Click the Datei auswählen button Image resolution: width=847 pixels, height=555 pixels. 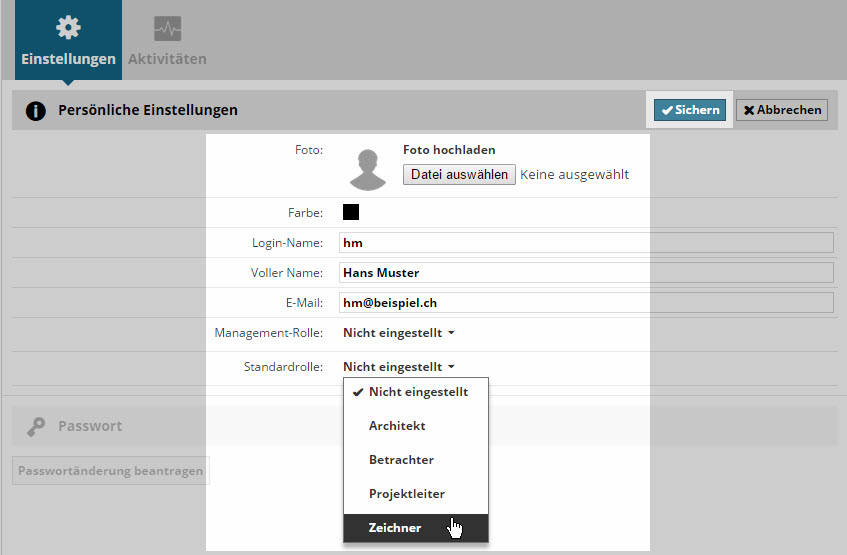[x=459, y=175]
